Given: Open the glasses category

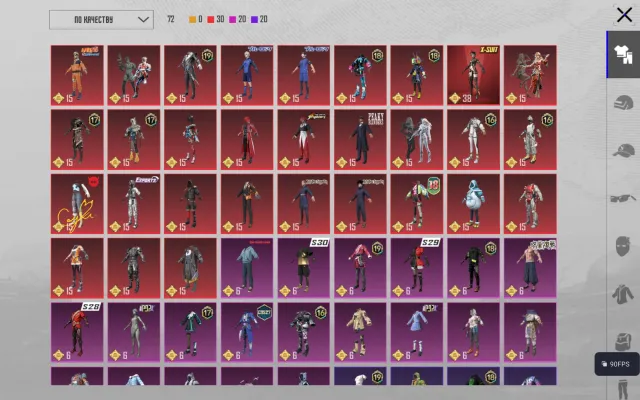Looking at the screenshot, I should [x=623, y=198].
